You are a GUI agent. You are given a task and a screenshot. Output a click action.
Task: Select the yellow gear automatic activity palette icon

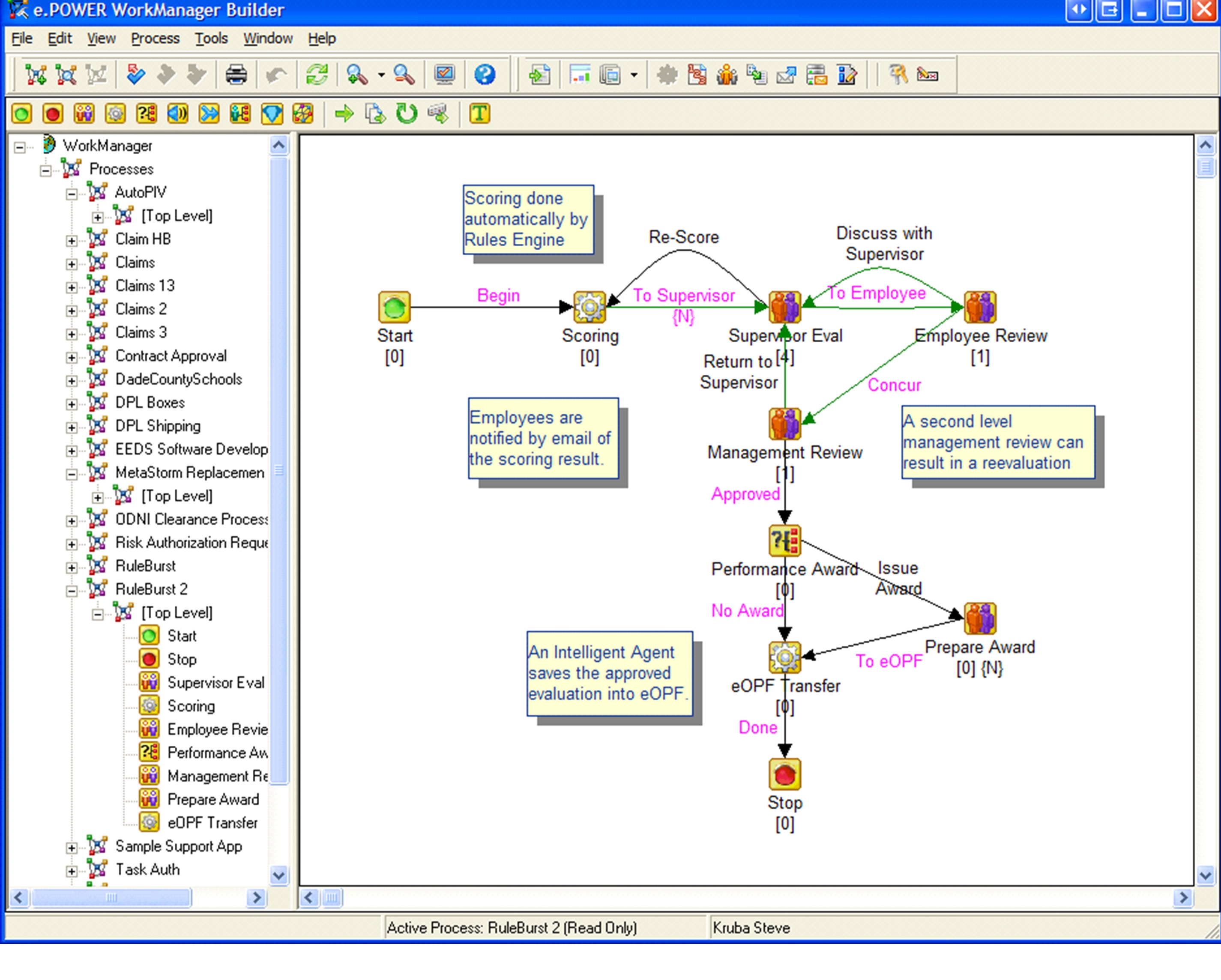(x=115, y=114)
